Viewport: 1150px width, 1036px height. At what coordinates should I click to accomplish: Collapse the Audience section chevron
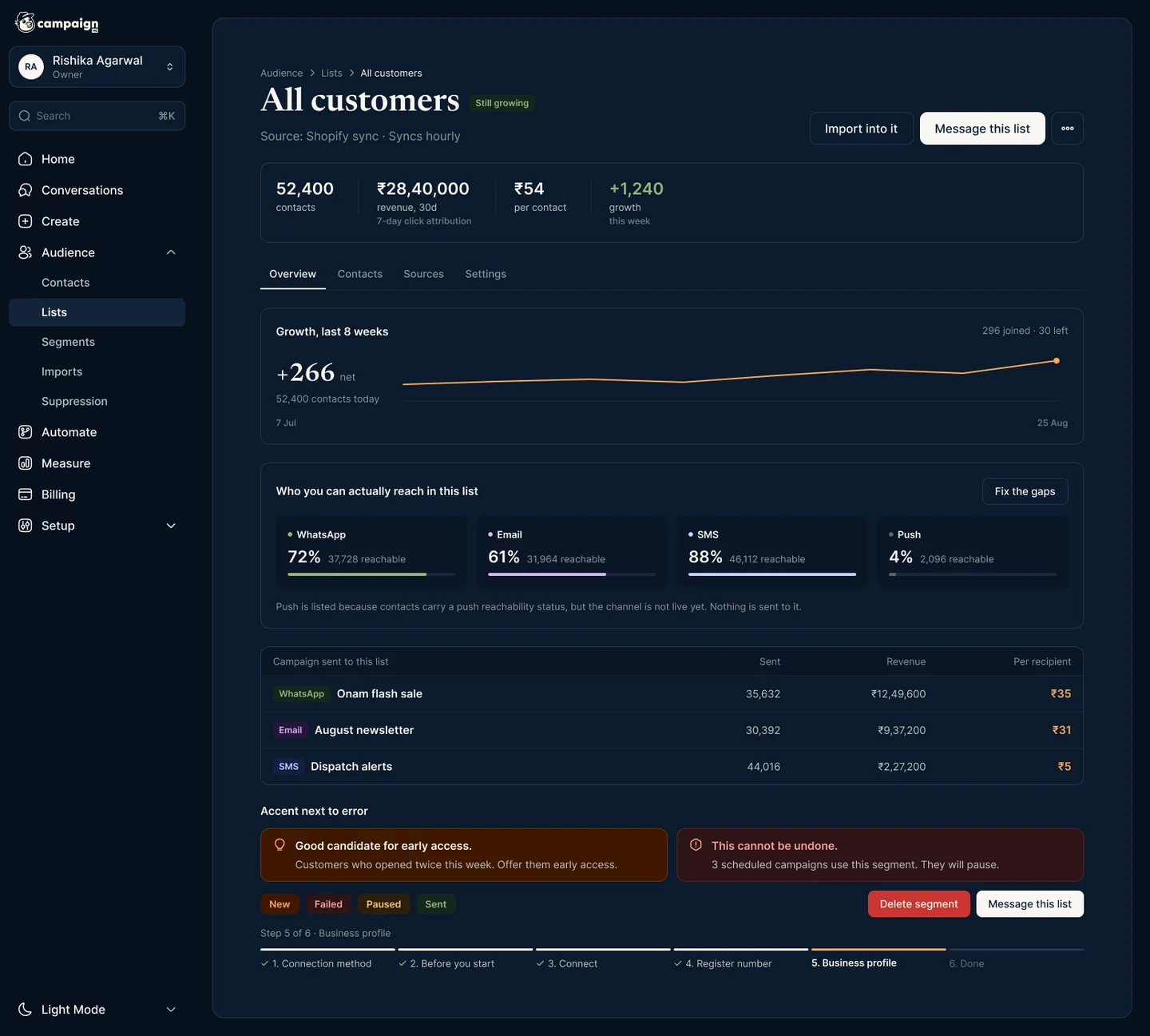pos(171,252)
